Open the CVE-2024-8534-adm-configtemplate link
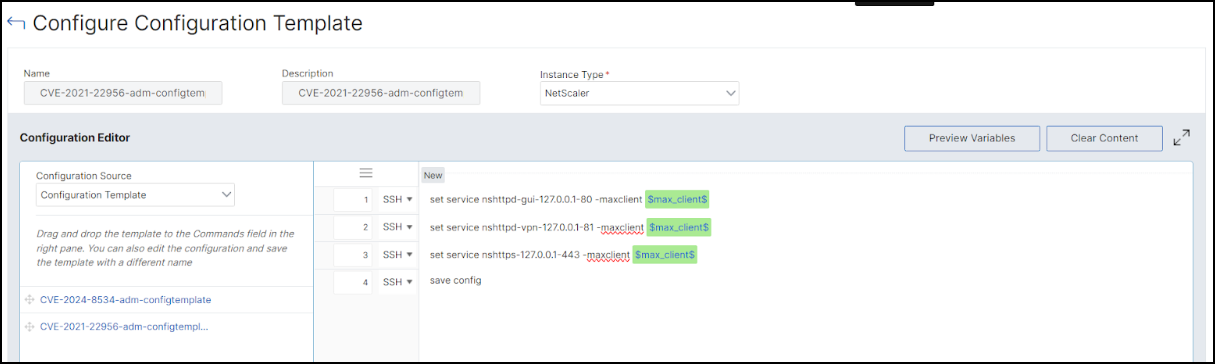Image resolution: width=1215 pixels, height=364 pixels. coord(126,299)
